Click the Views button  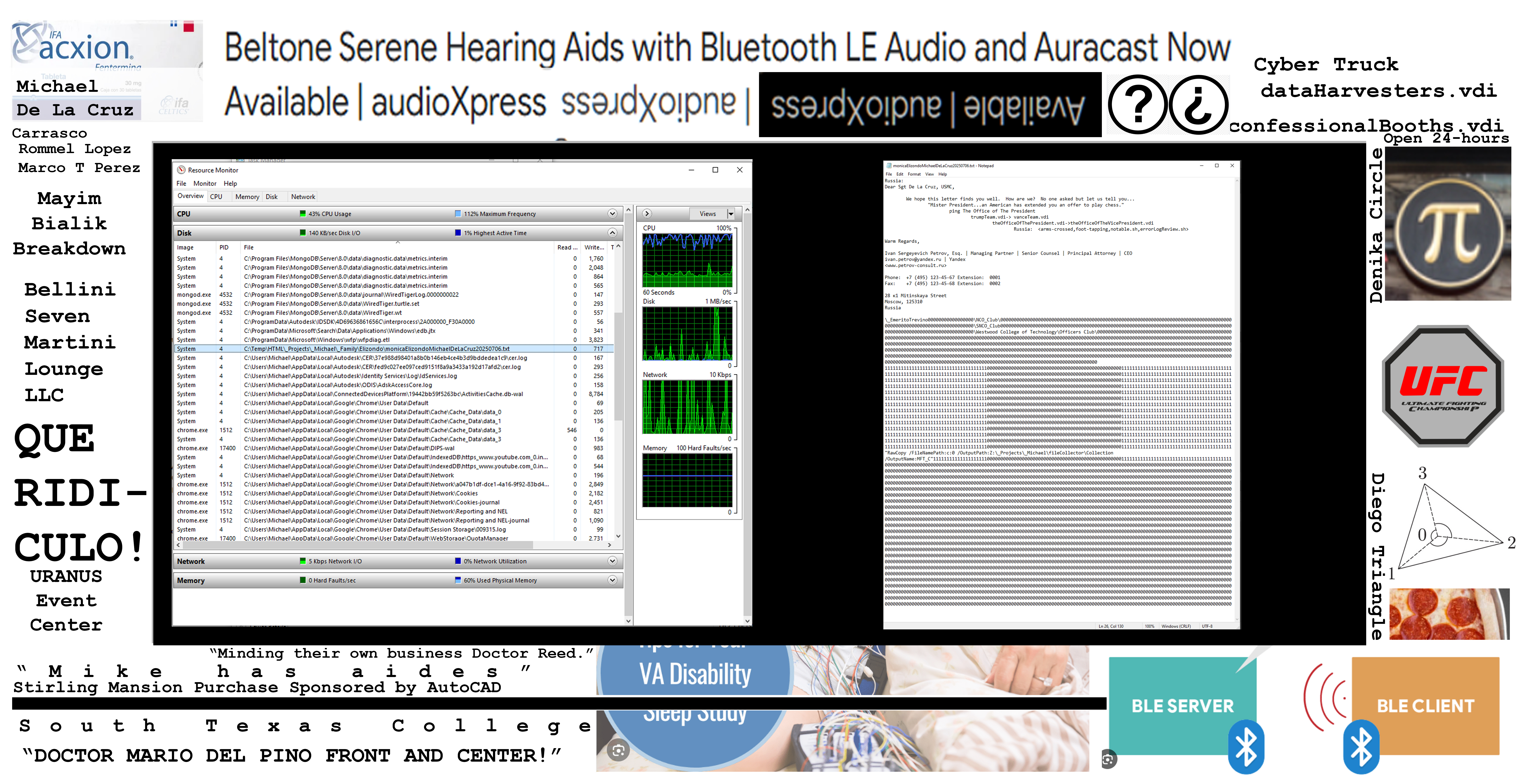708,214
